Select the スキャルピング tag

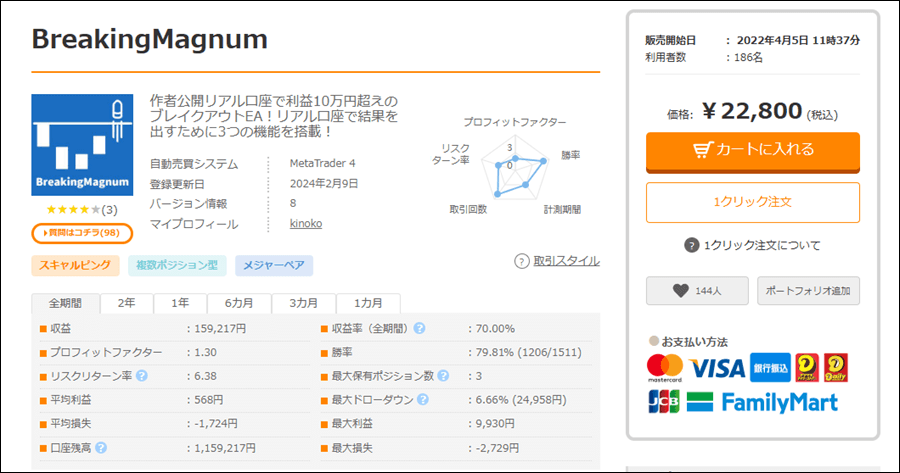tap(75, 265)
